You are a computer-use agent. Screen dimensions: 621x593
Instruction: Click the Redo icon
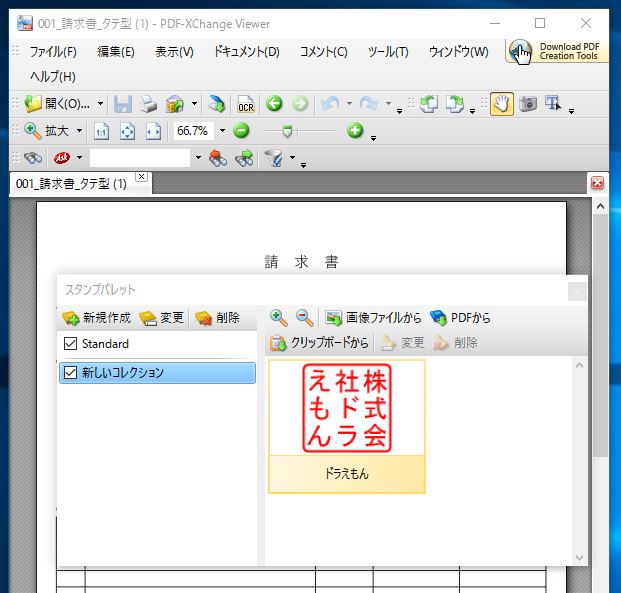(x=369, y=104)
